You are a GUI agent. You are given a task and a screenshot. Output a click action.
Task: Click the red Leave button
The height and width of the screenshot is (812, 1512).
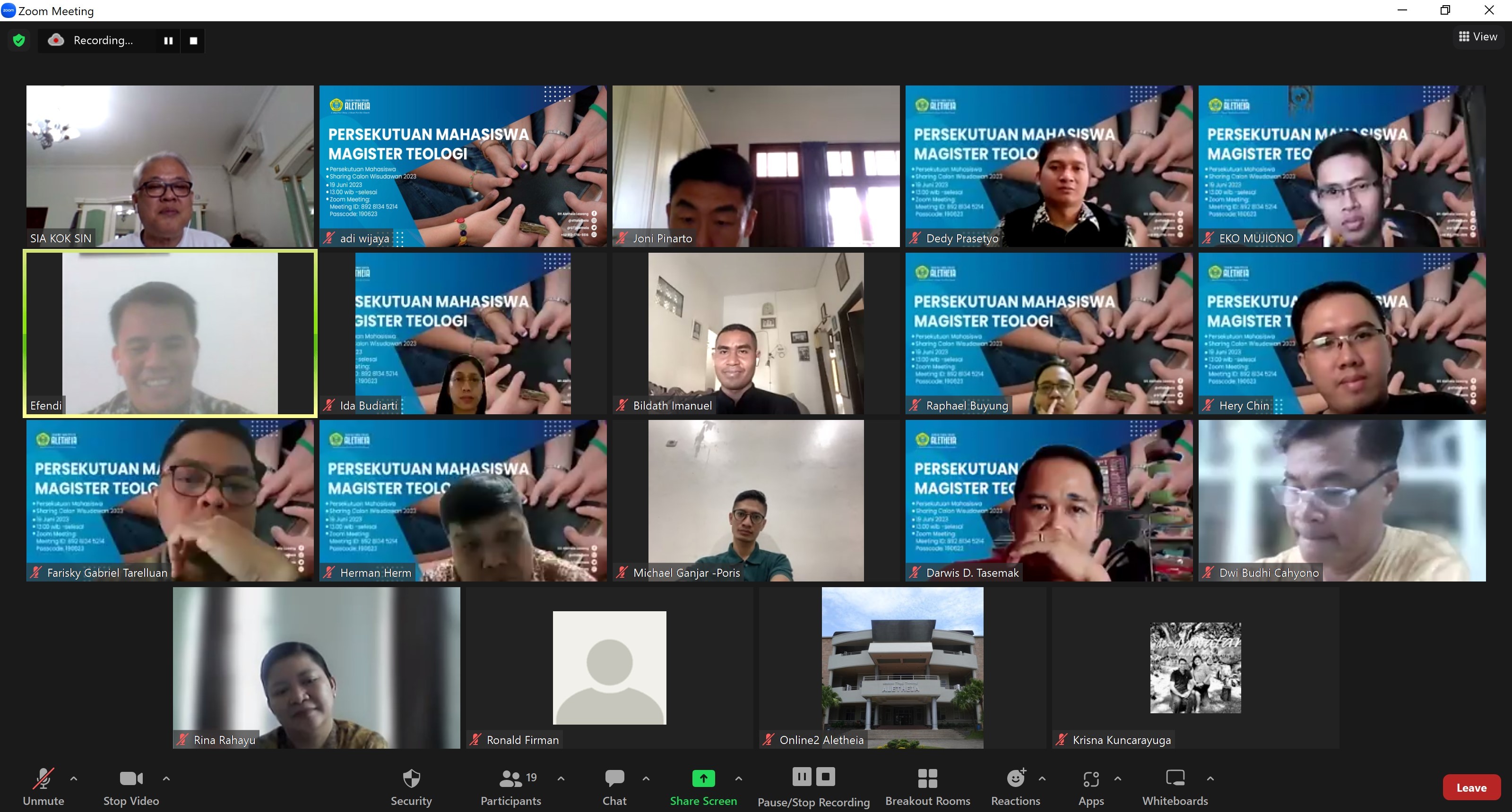1471,787
